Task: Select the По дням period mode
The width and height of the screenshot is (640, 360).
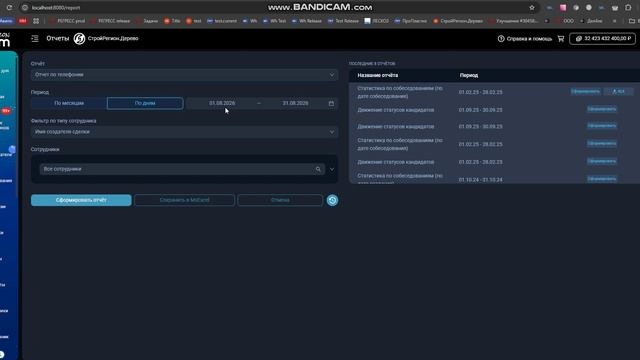Action: point(145,103)
